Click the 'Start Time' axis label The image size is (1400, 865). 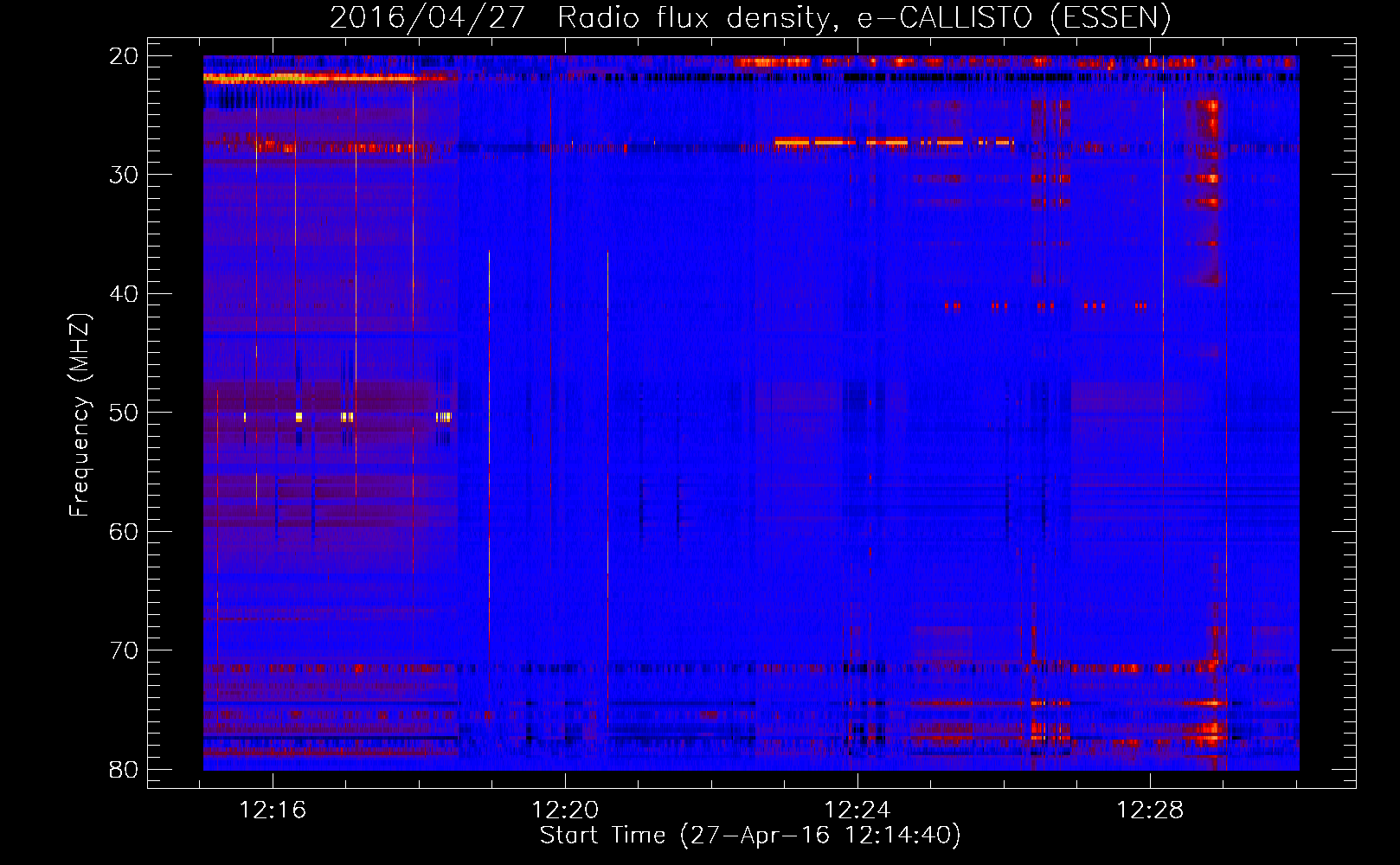[750, 836]
